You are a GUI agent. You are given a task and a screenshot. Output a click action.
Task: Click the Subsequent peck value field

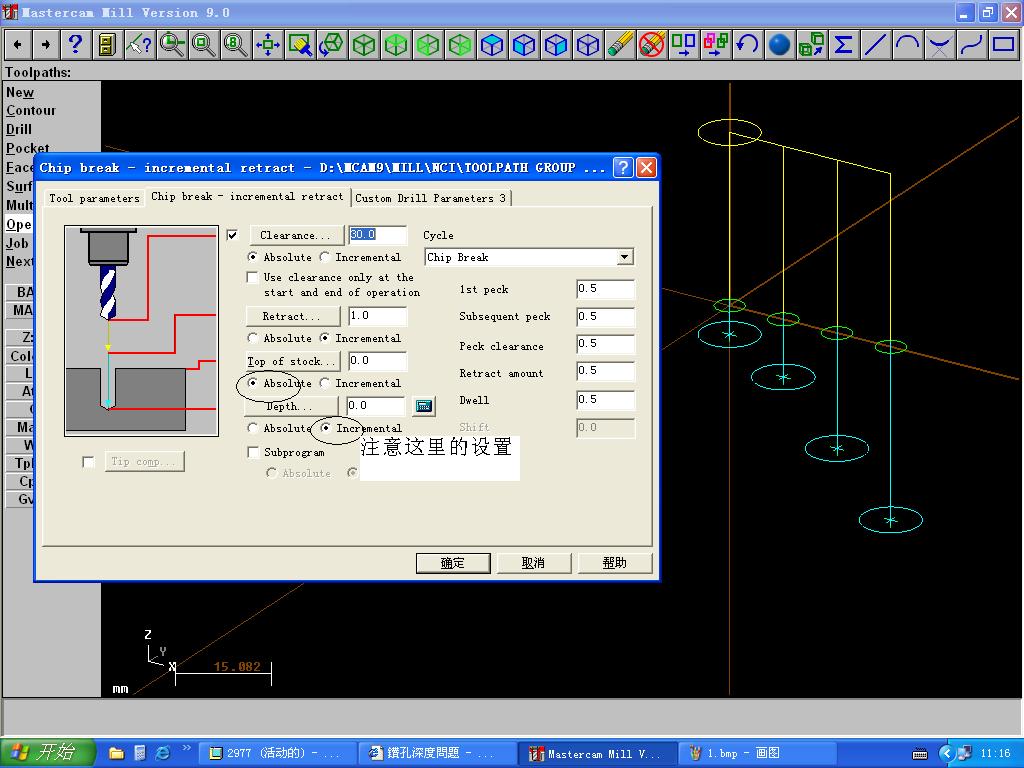[x=605, y=317]
